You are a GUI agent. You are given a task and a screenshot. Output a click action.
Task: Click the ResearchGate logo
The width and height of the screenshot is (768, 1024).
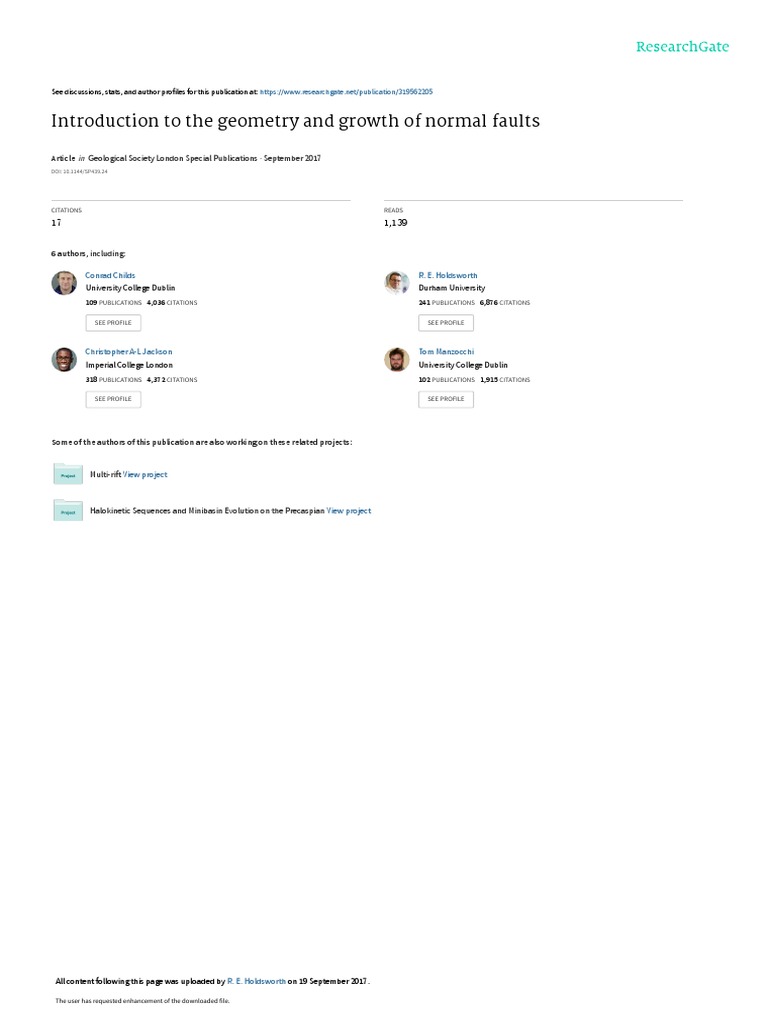coord(682,46)
